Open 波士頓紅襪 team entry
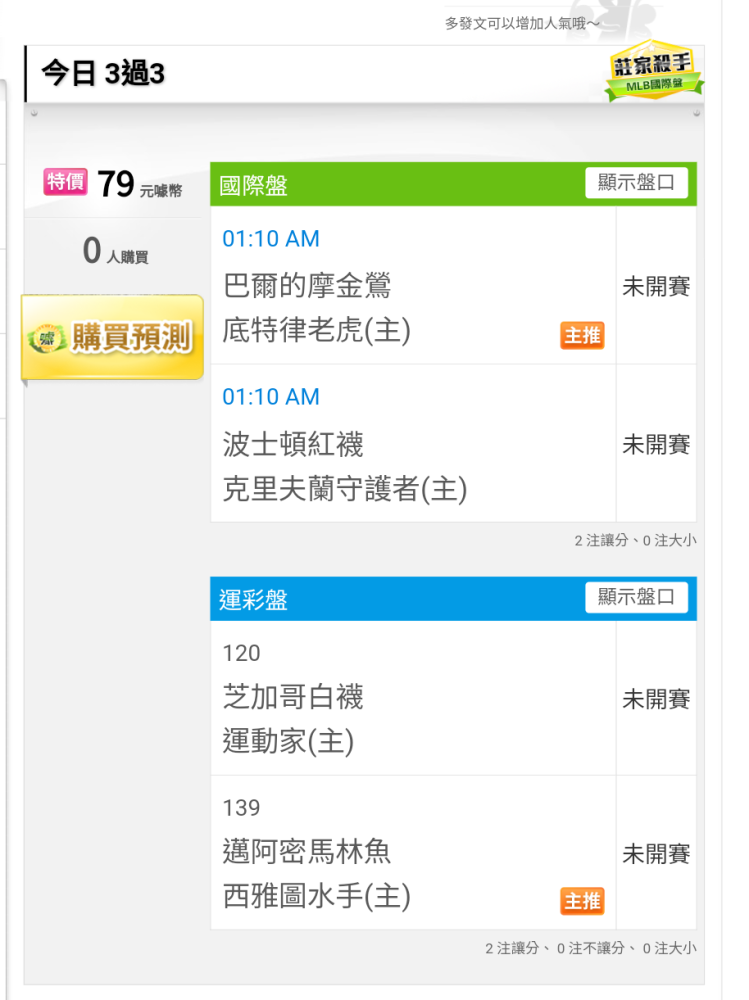 click(293, 444)
